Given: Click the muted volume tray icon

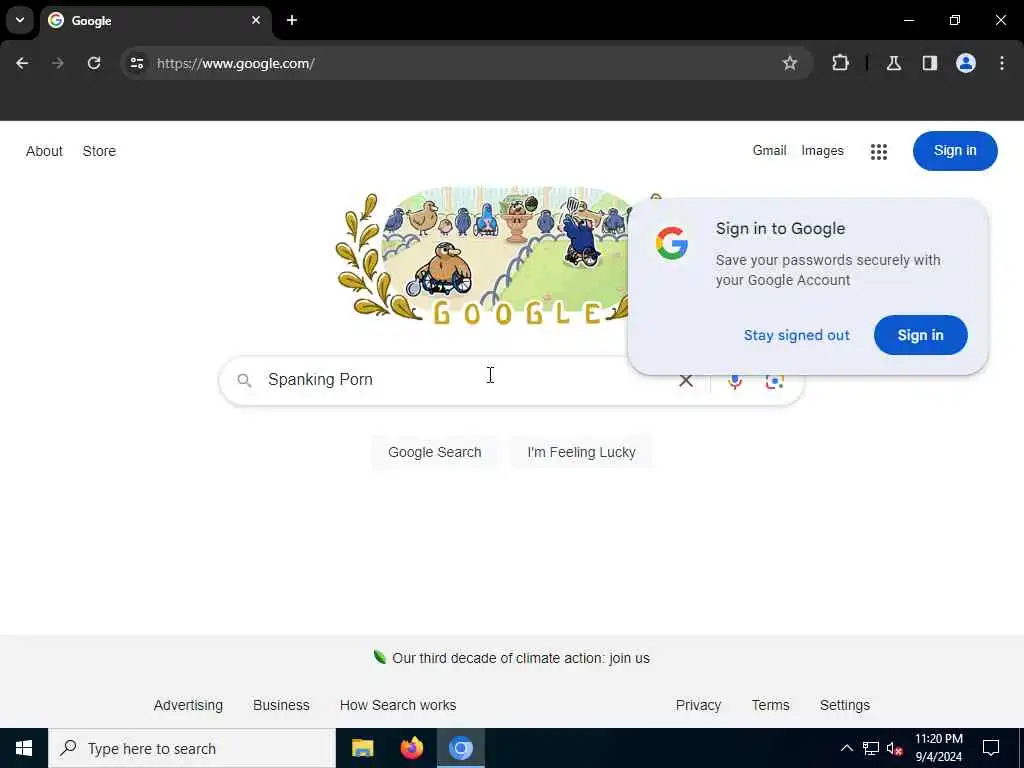Looking at the screenshot, I should tap(895, 748).
